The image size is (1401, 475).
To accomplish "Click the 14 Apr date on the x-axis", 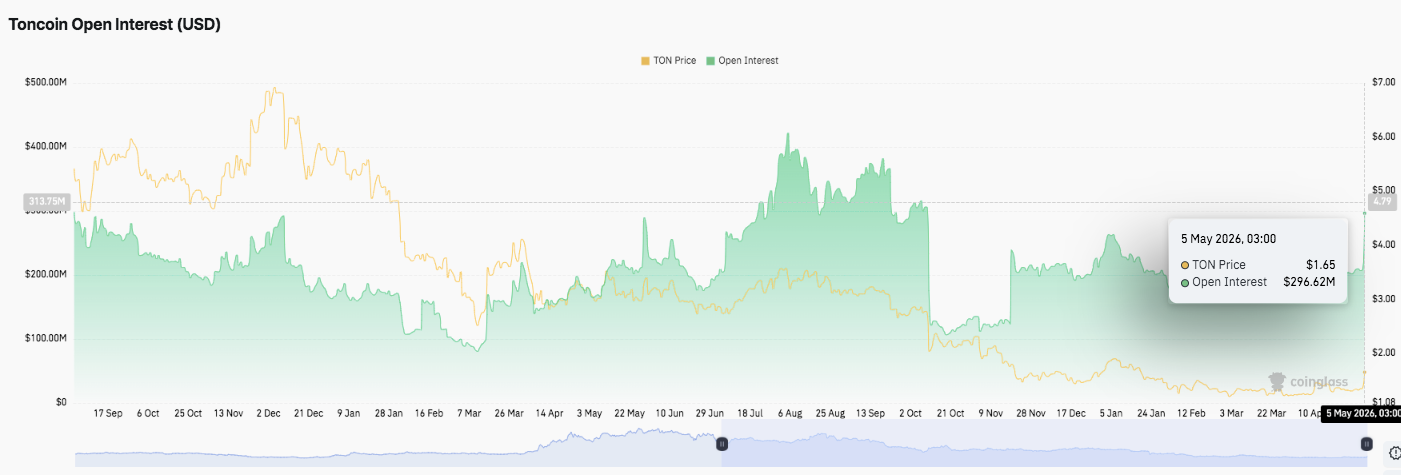I will (549, 413).
